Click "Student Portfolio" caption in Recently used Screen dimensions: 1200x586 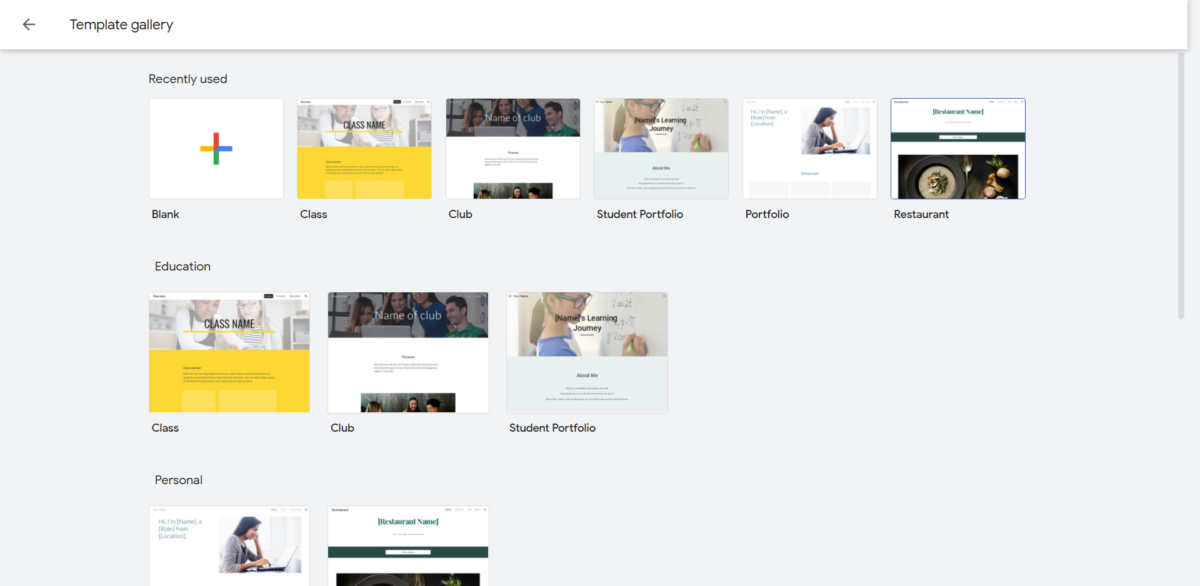[x=640, y=214]
